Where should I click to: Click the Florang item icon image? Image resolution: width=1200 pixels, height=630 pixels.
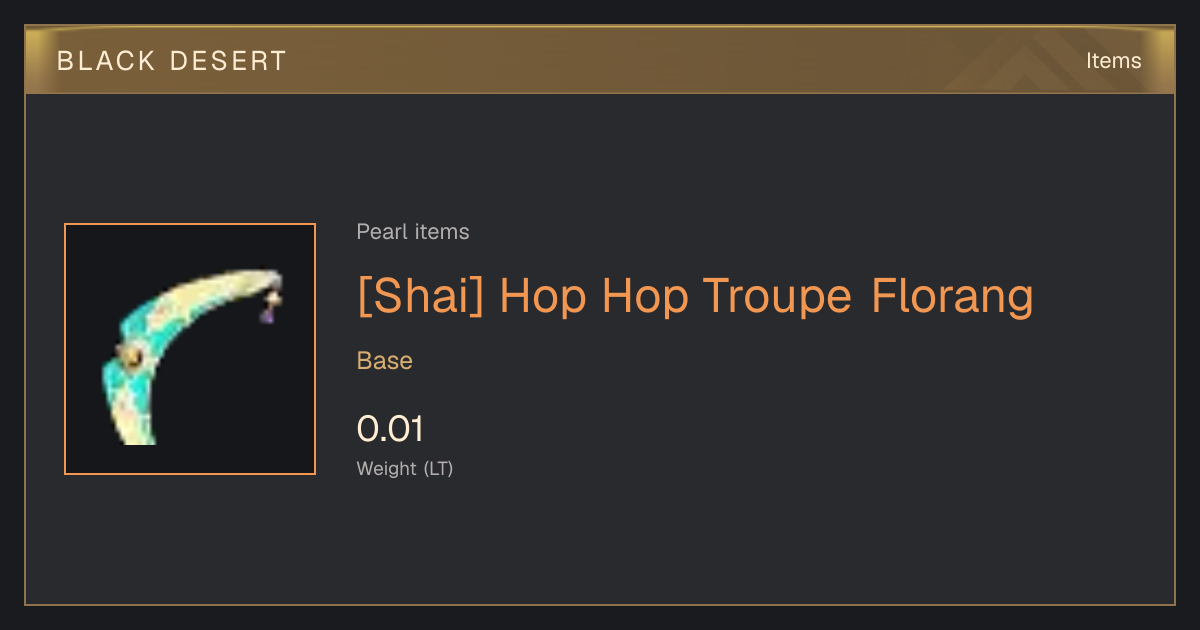tap(190, 349)
